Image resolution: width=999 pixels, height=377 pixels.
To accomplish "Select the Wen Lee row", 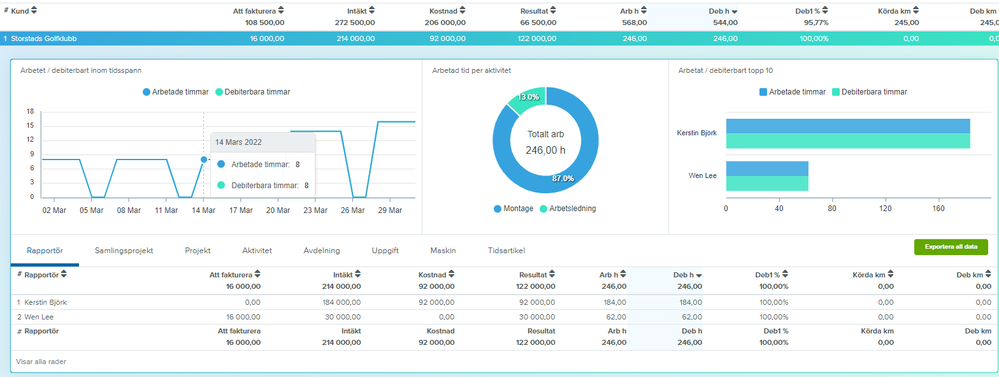I will click(x=503, y=317).
